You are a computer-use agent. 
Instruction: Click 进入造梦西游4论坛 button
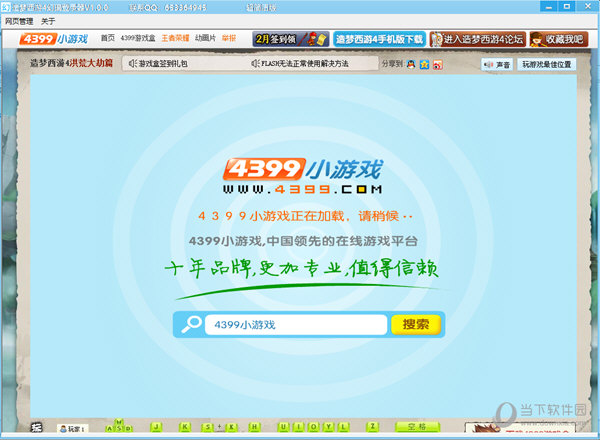coord(478,39)
